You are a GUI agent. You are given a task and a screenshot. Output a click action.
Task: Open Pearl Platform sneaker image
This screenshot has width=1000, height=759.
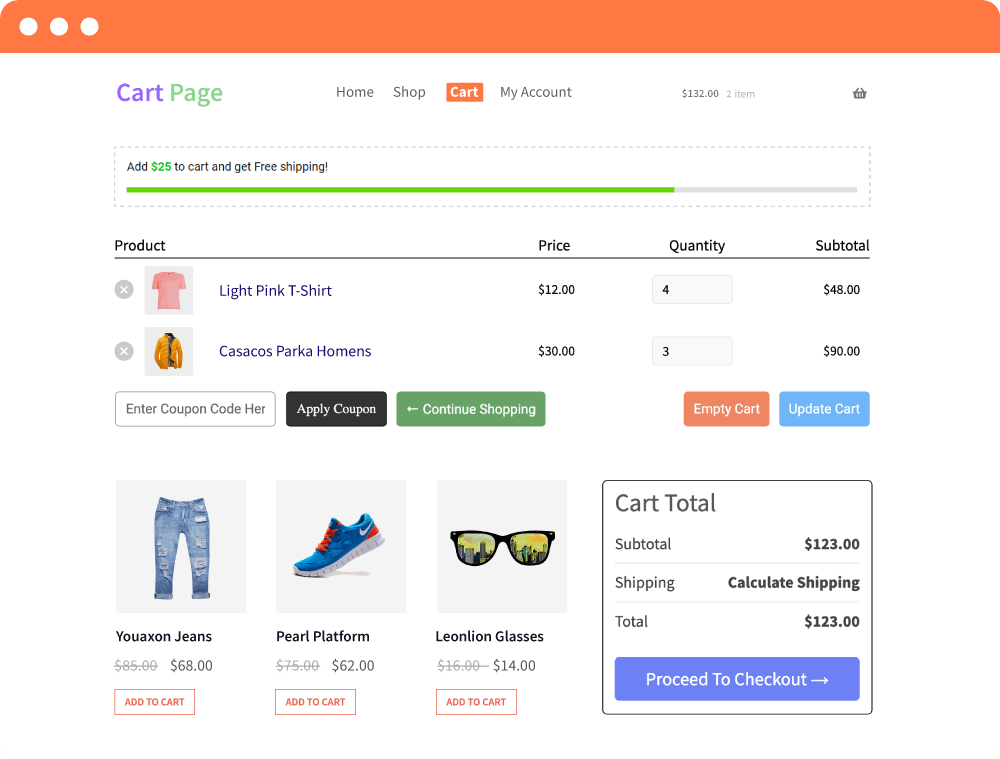tap(341, 547)
